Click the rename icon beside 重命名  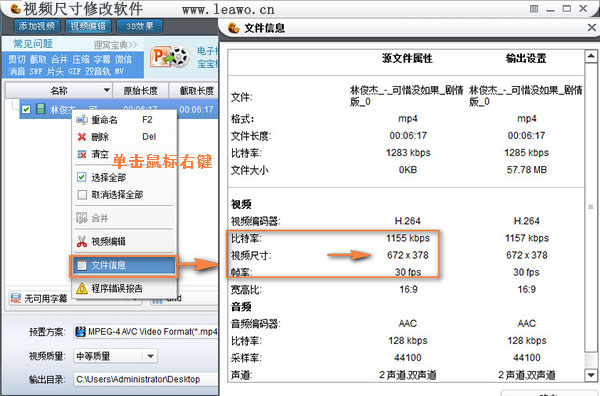coord(82,120)
